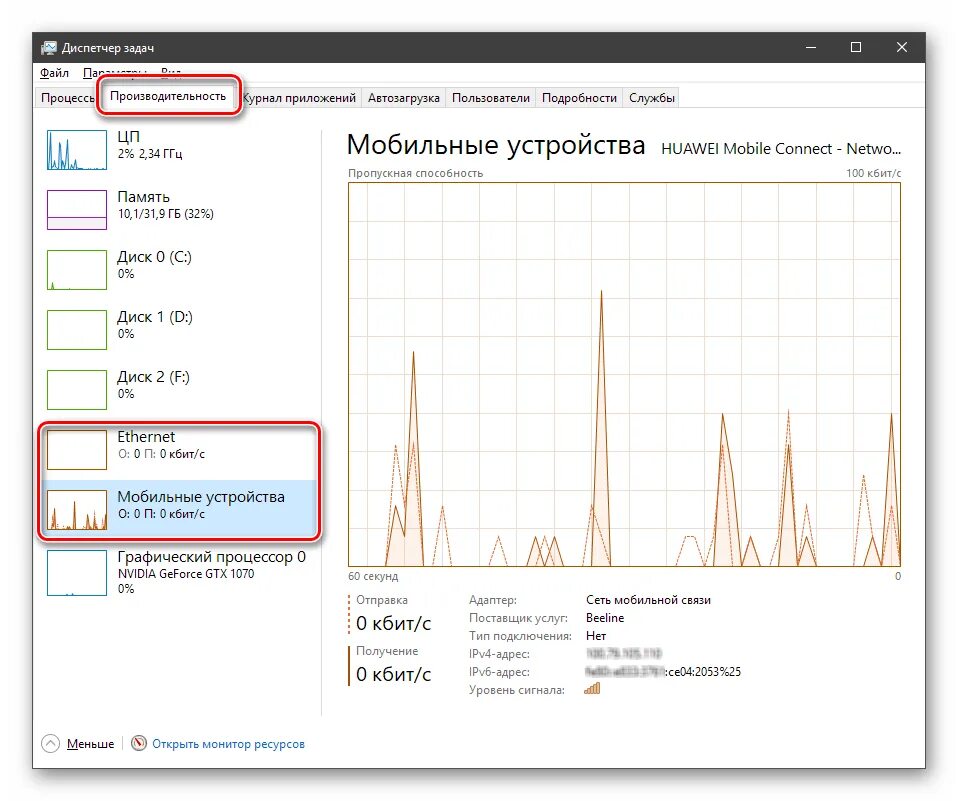This screenshot has width=958, height=801.
Task: Select the Диск 2 (F:) thumbnail
Action: click(77, 389)
